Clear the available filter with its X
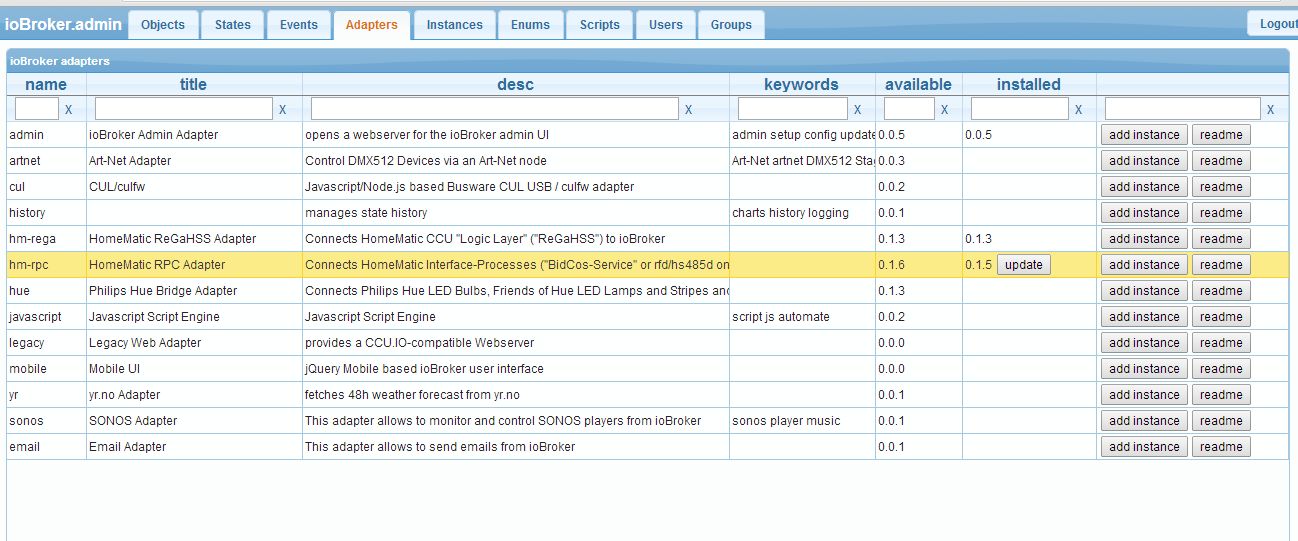 (x=944, y=110)
